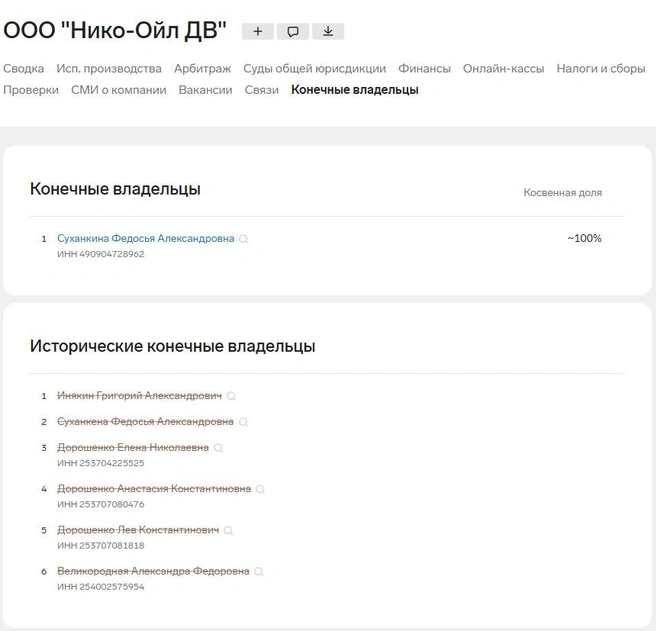
Task: Go to the Арбитраж tab
Action: click(x=202, y=69)
